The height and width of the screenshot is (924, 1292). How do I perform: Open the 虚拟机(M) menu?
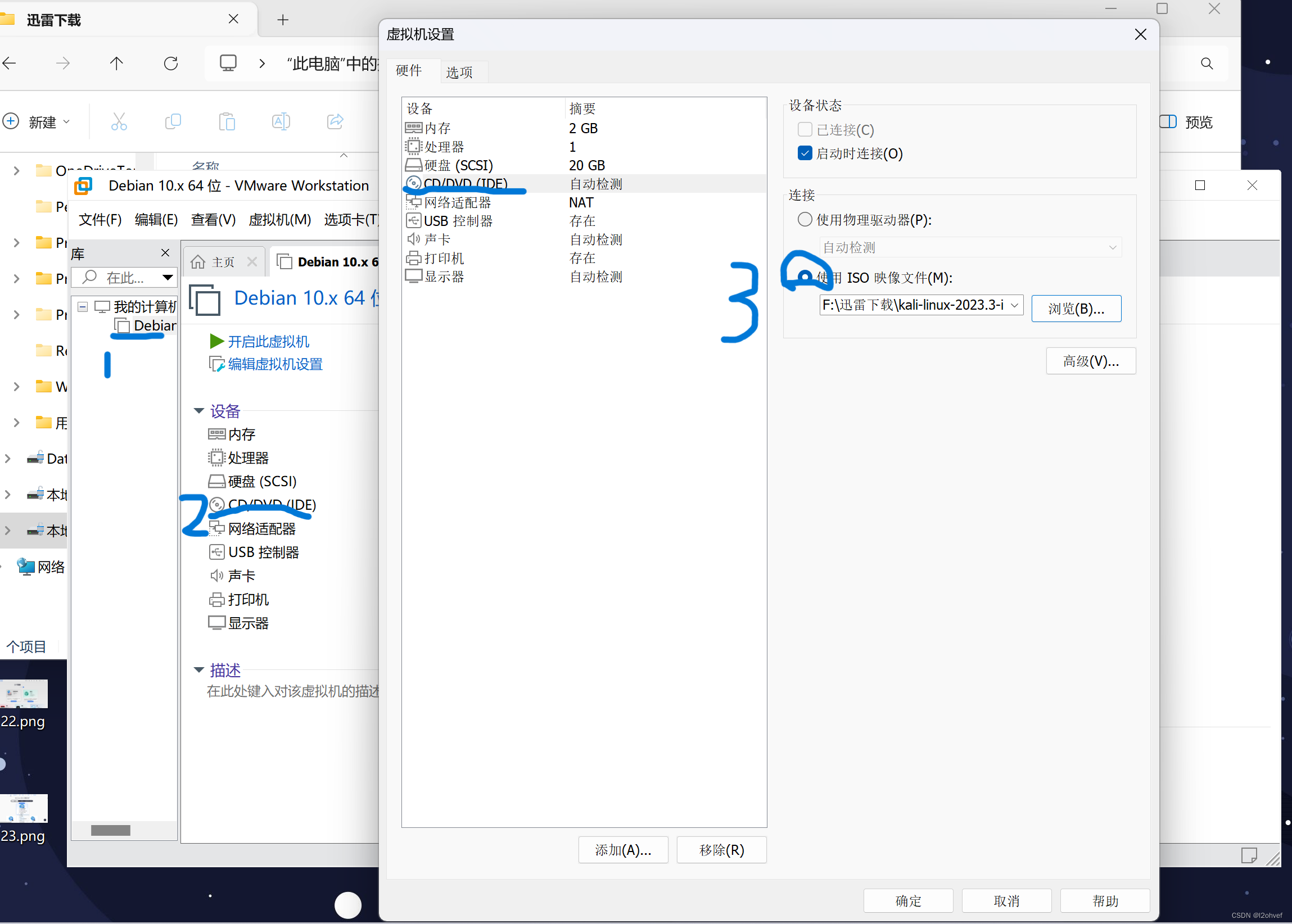point(280,220)
